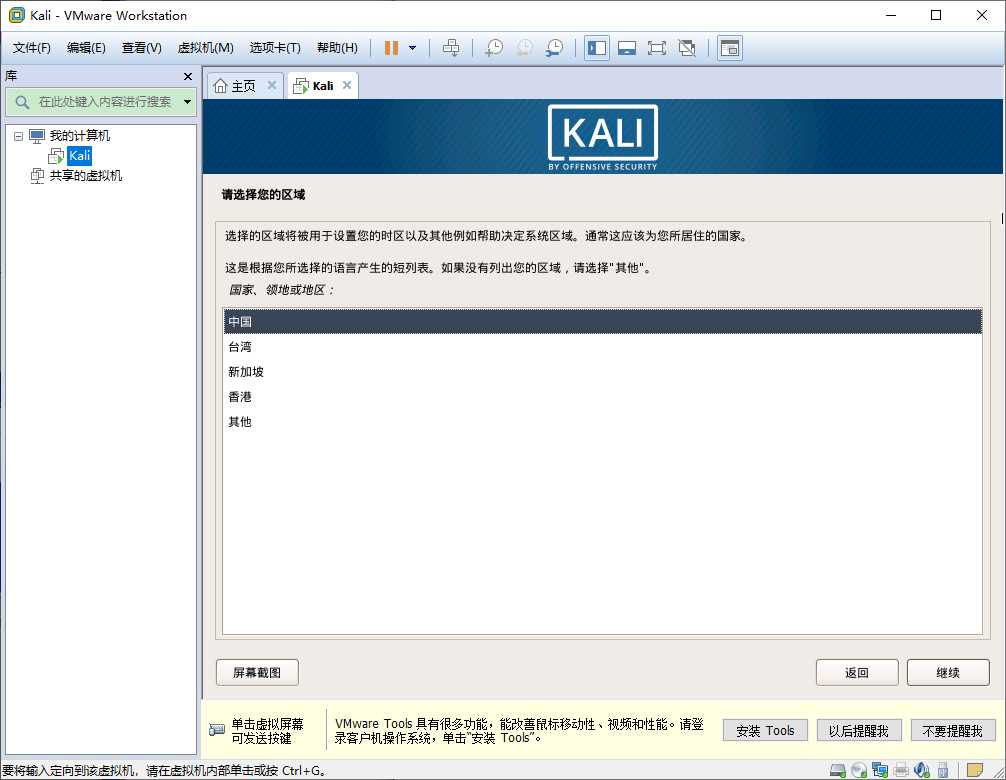Image resolution: width=1006 pixels, height=780 pixels.
Task: Select 其他 in the region list
Action: pyautogui.click(x=602, y=421)
